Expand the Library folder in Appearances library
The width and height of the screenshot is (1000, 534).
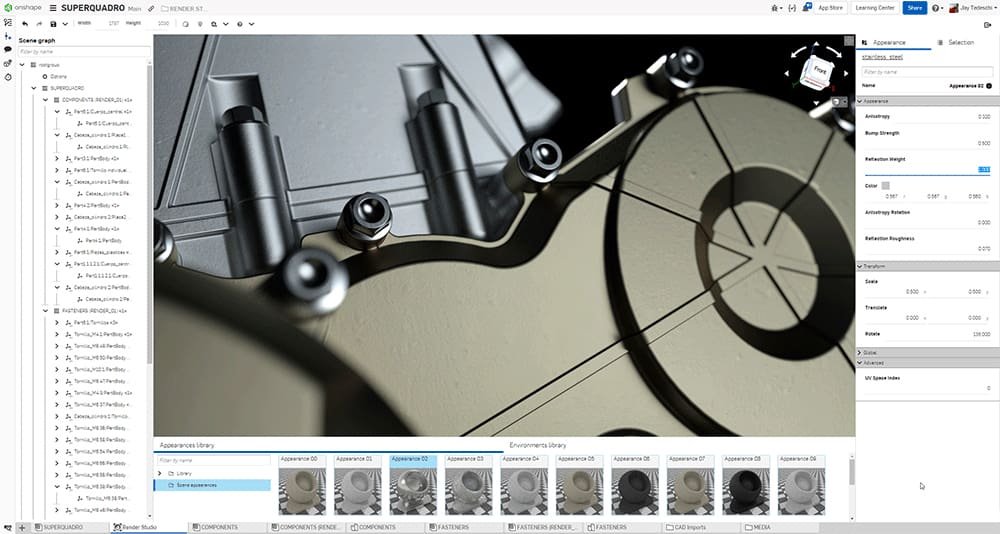160,473
